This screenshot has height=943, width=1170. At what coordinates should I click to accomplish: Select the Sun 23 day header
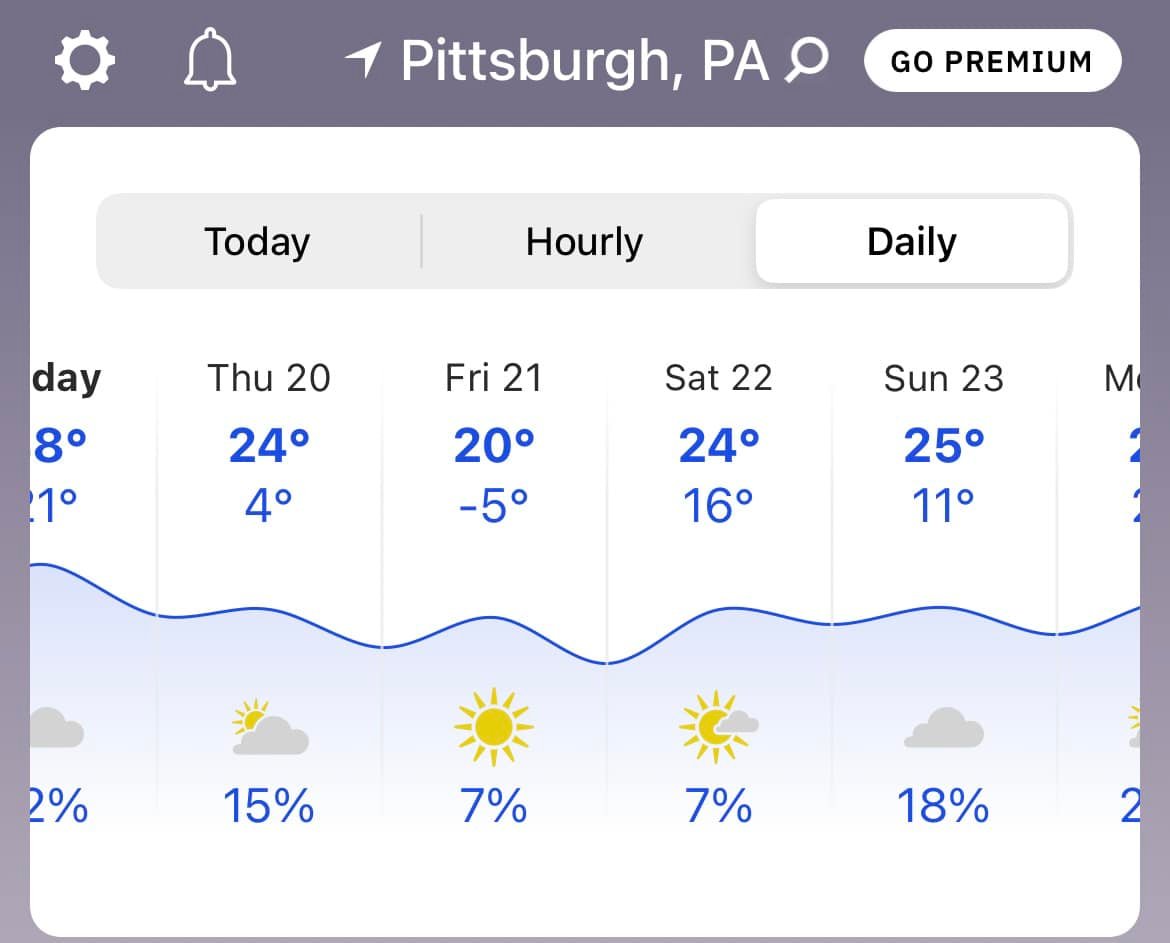point(944,377)
